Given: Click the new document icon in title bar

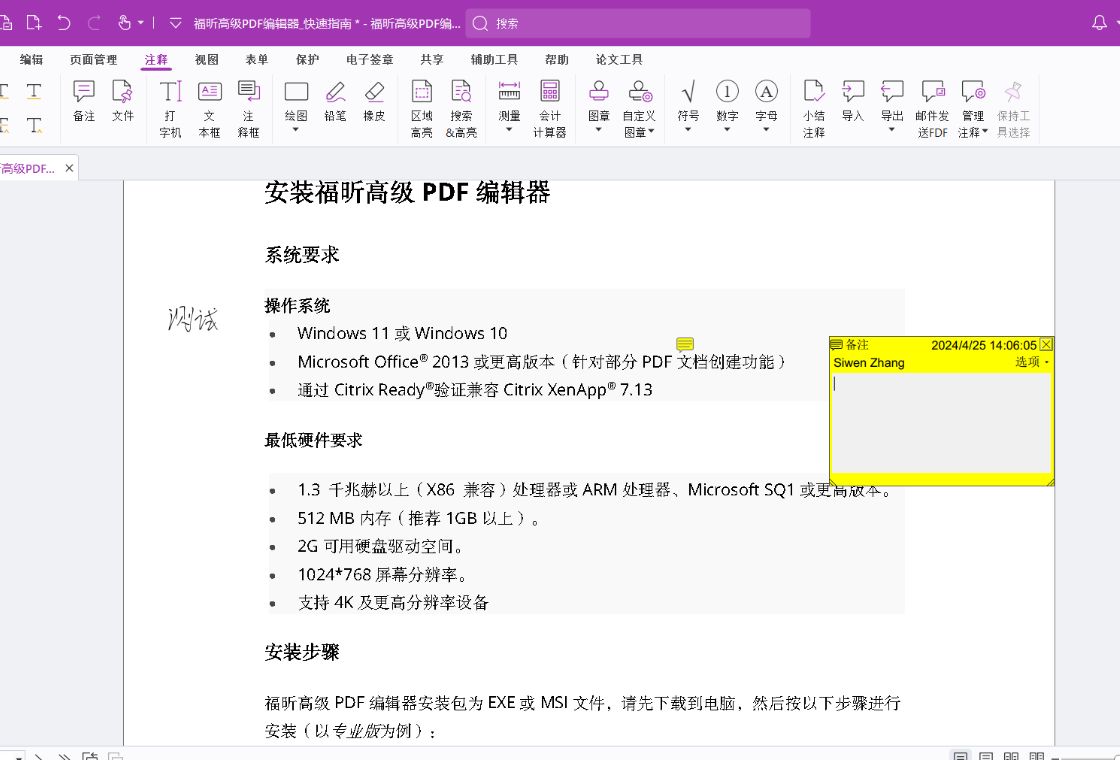Looking at the screenshot, I should tap(34, 23).
